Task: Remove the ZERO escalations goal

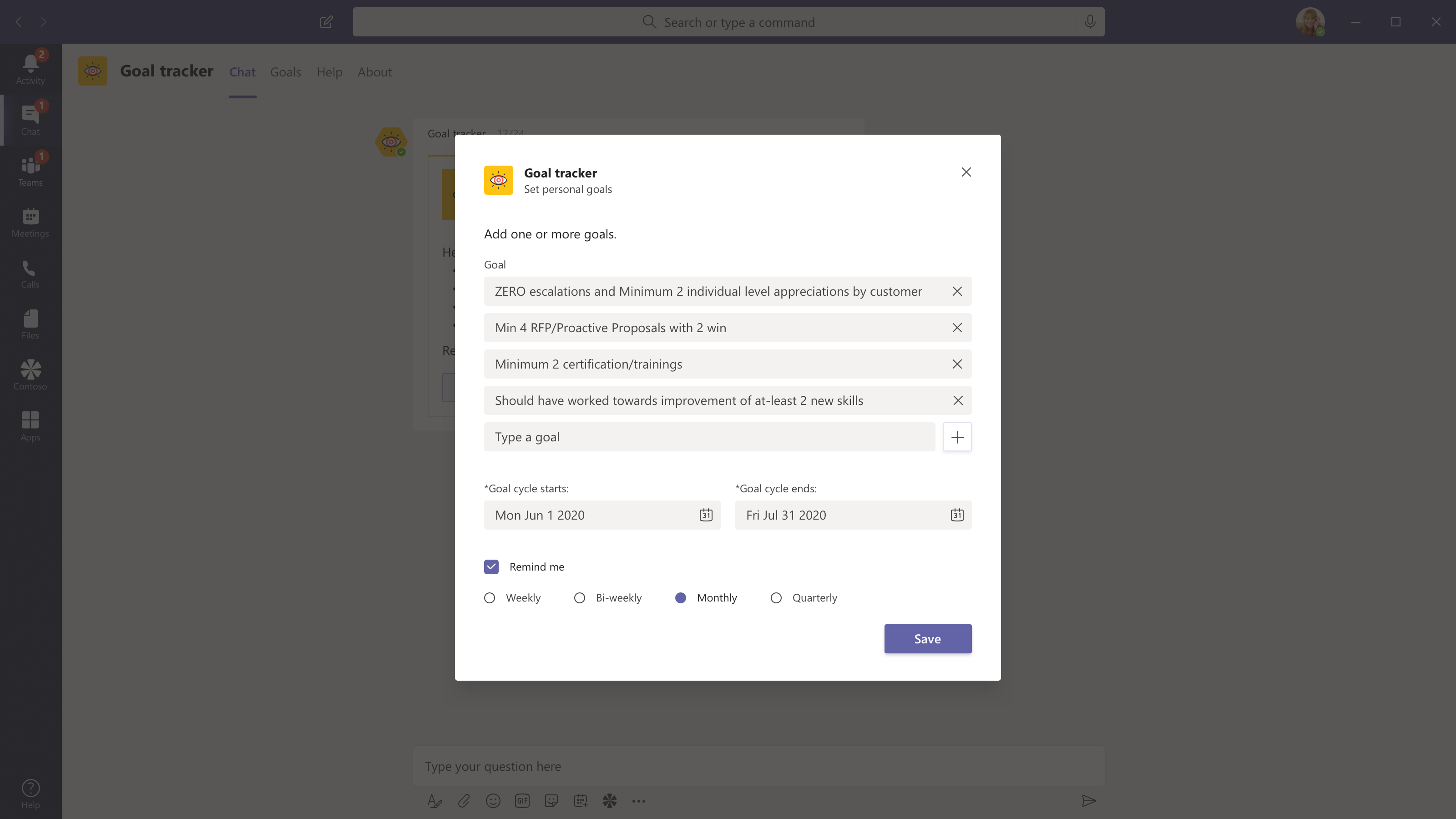Action: 957,291
